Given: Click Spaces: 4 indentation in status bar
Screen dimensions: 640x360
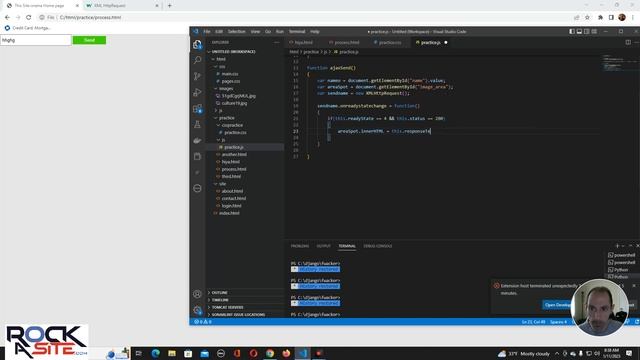Looking at the screenshot, I should pos(558,322).
